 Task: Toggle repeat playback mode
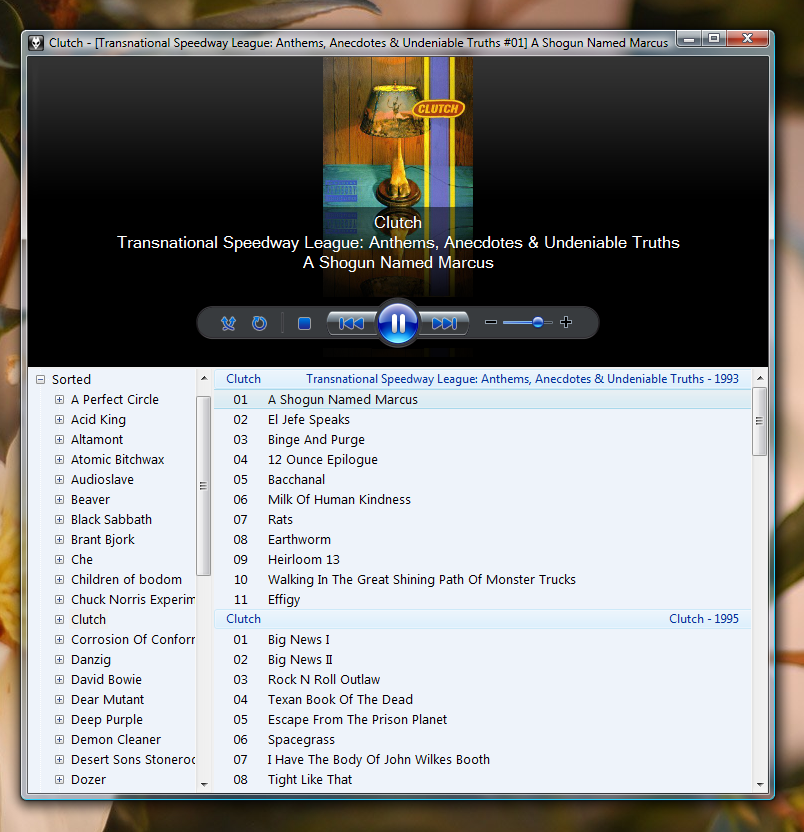(259, 323)
